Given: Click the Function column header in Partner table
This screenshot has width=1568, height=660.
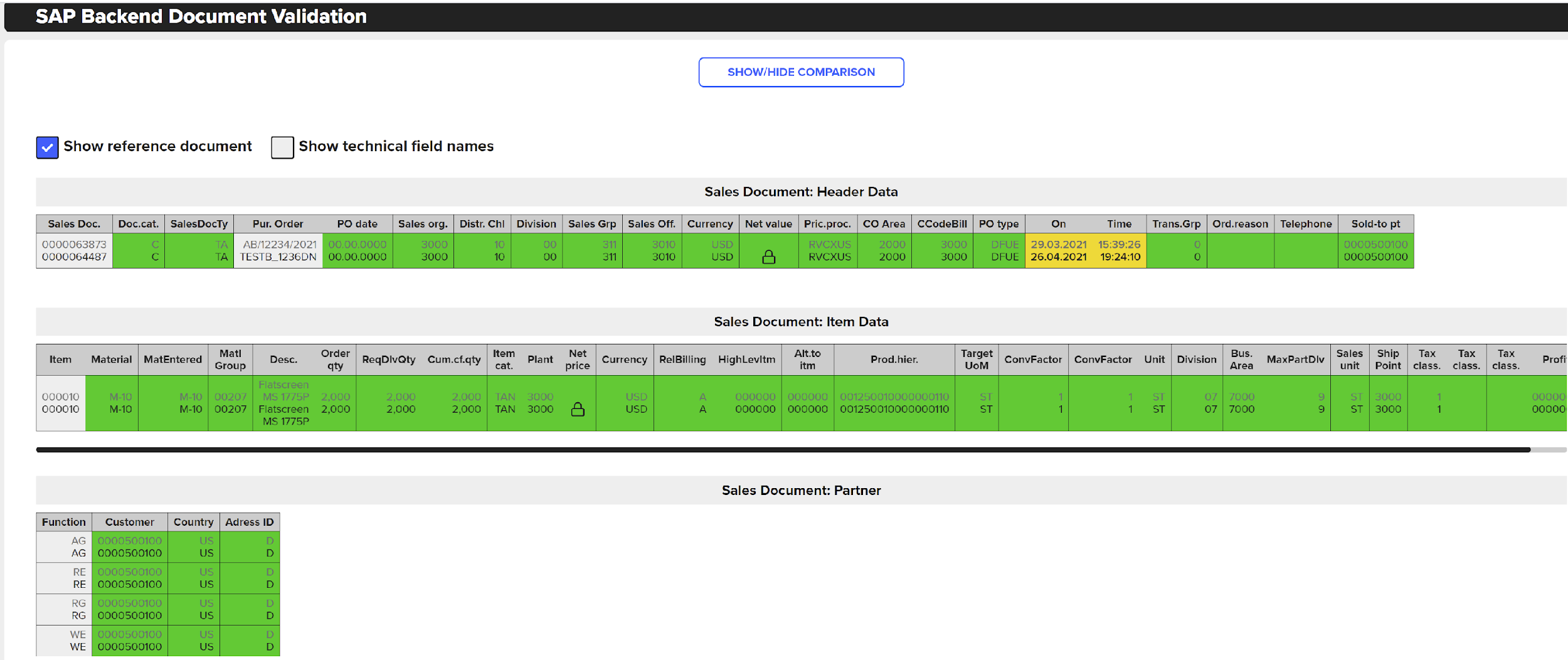Looking at the screenshot, I should click(x=63, y=521).
